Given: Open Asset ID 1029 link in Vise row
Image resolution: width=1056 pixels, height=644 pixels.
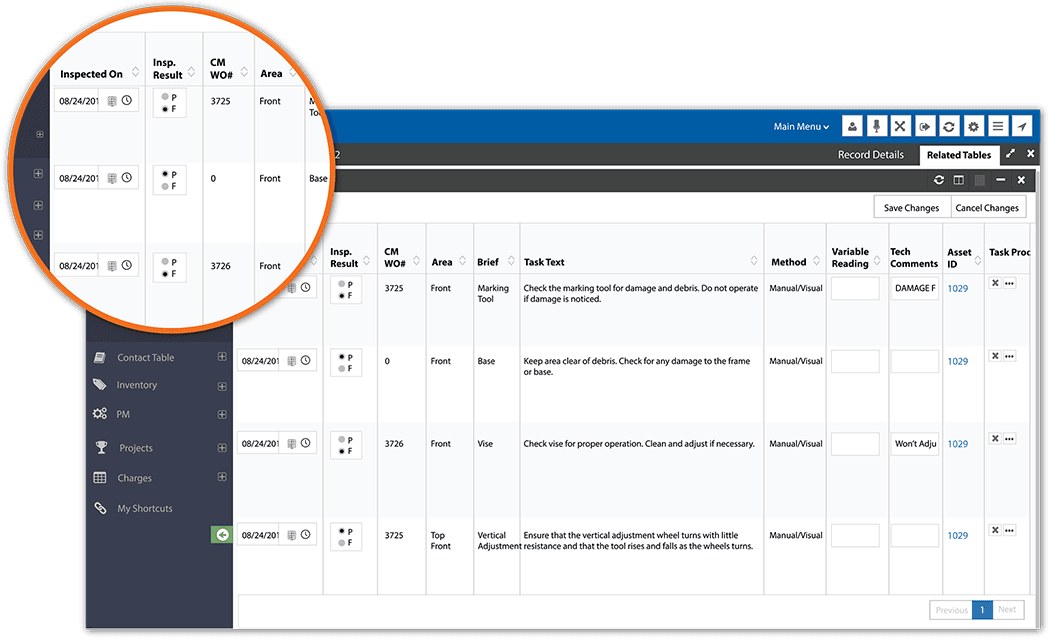Looking at the screenshot, I should 958,444.
